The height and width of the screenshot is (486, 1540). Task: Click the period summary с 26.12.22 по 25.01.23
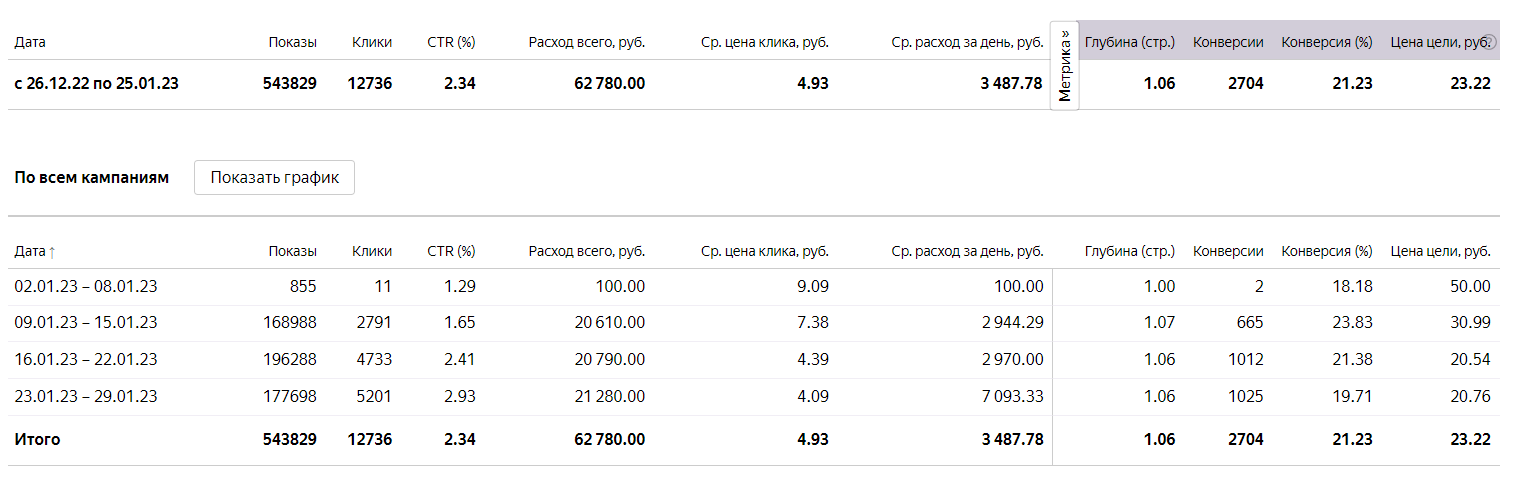(97, 84)
